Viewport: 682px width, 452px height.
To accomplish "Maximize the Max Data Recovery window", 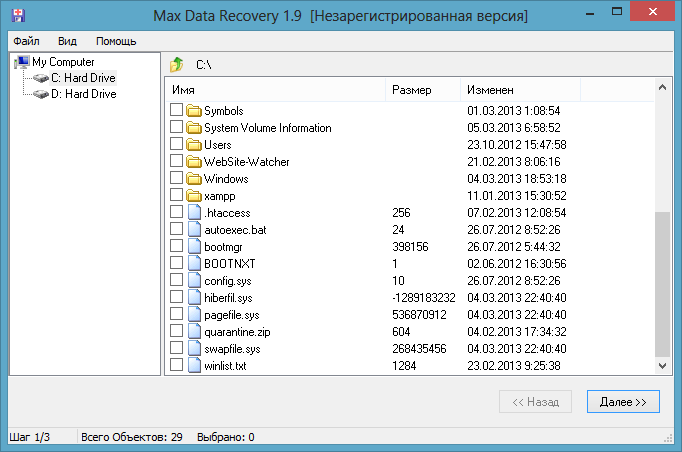I will click(x=617, y=12).
